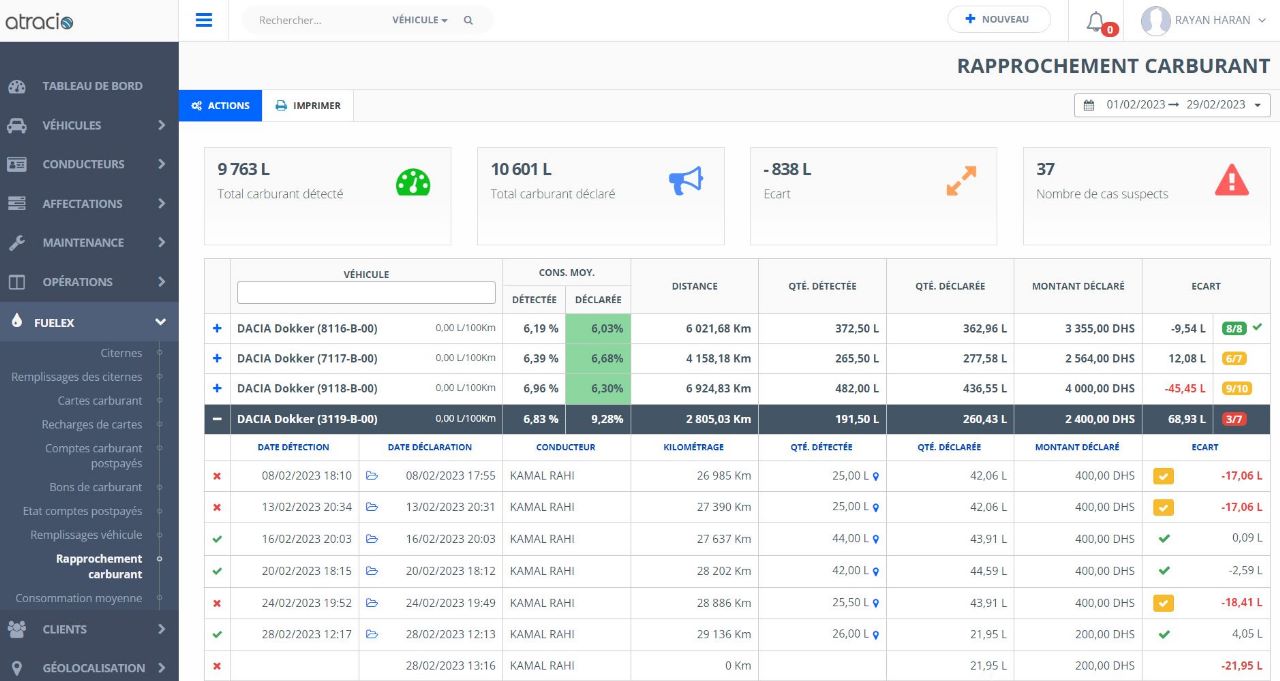Click the search magnifier icon
The height and width of the screenshot is (681, 1280).
[x=468, y=20]
